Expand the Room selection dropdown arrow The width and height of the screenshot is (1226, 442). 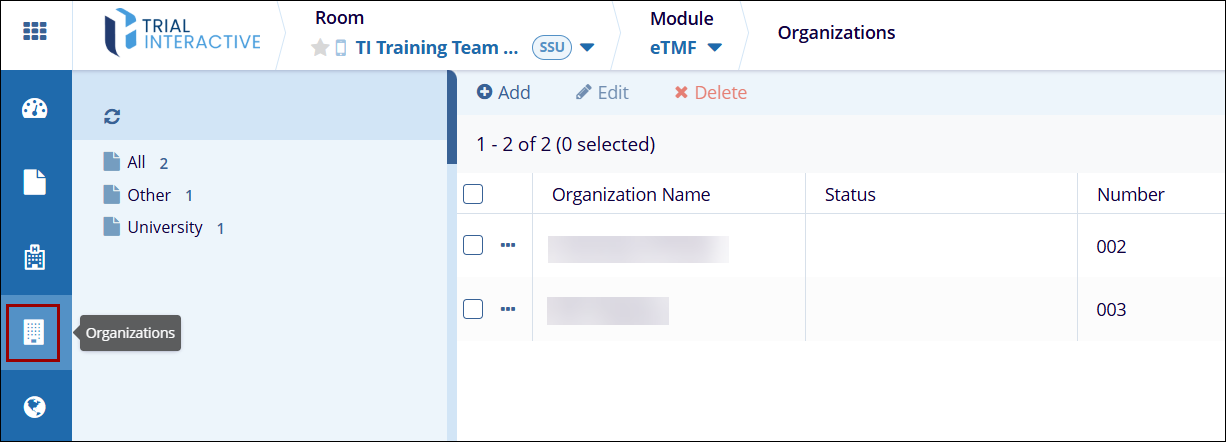[x=587, y=48]
